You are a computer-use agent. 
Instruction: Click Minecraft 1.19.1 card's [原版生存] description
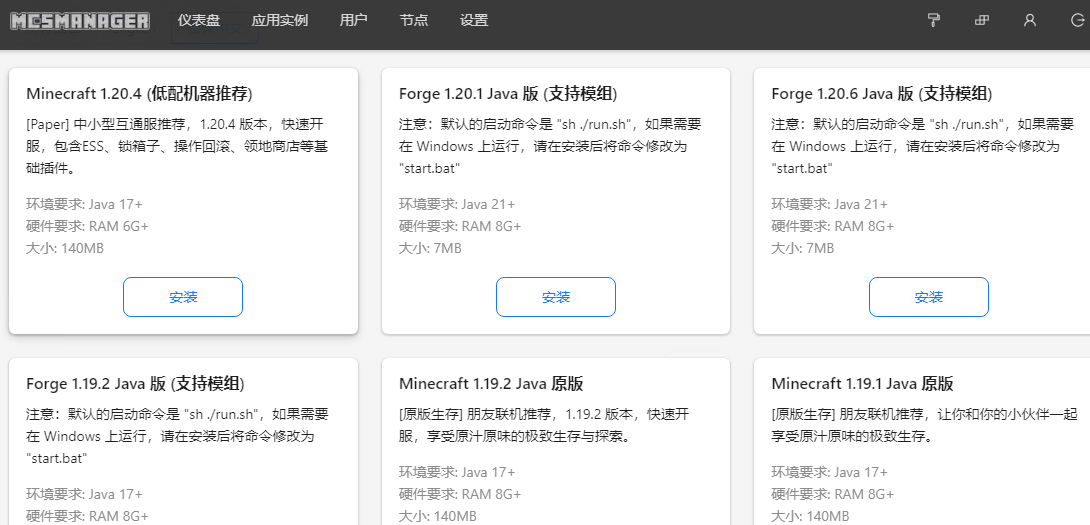pyautogui.click(x=925, y=425)
